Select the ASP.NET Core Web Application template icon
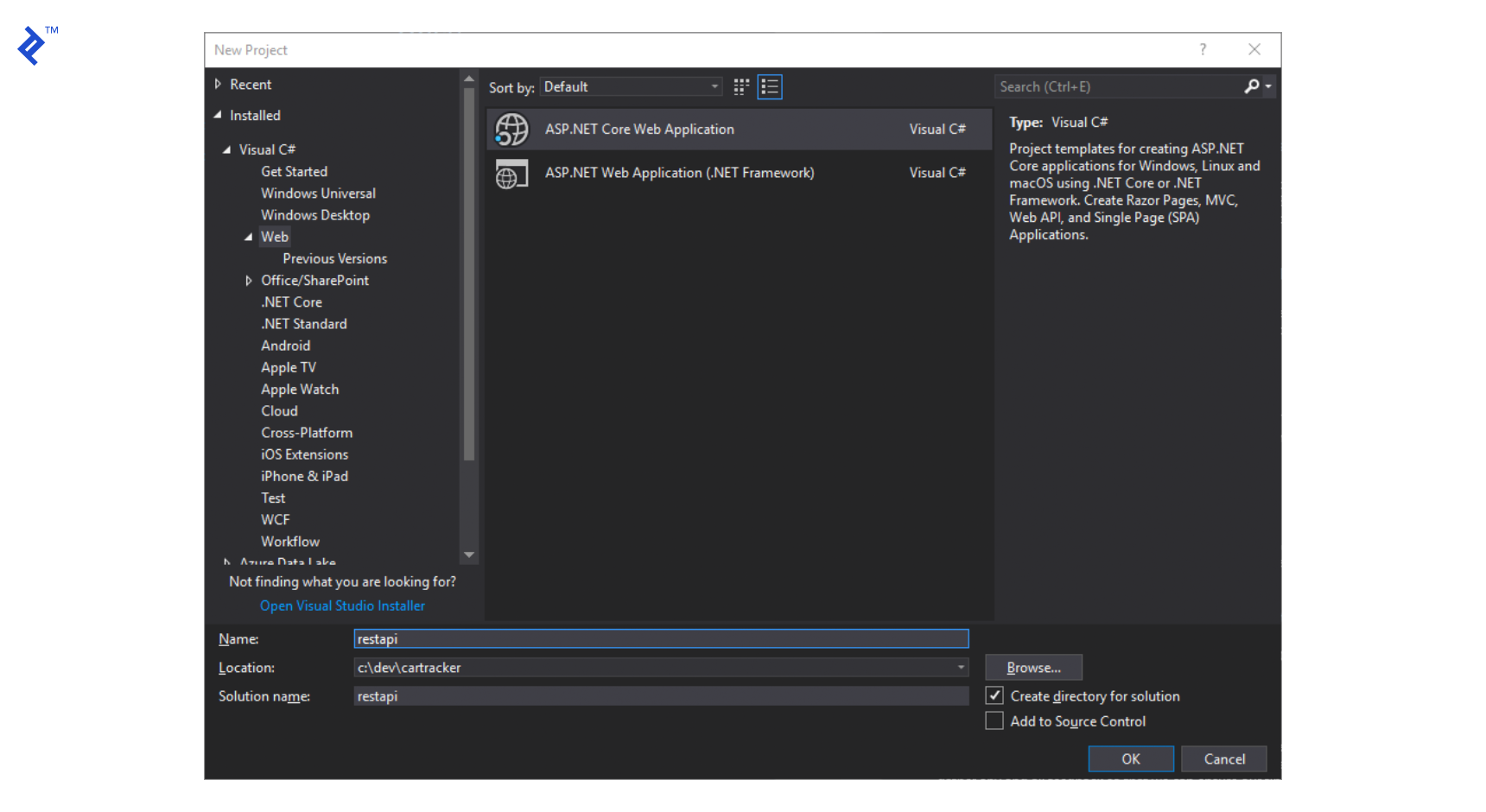Image resolution: width=1486 pixels, height=812 pixels. point(511,129)
